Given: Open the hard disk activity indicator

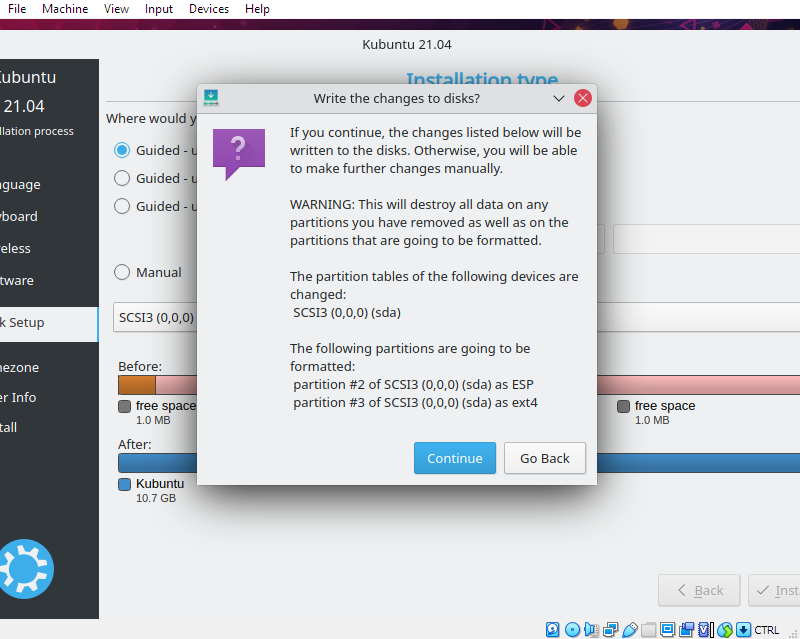Looking at the screenshot, I should (553, 629).
